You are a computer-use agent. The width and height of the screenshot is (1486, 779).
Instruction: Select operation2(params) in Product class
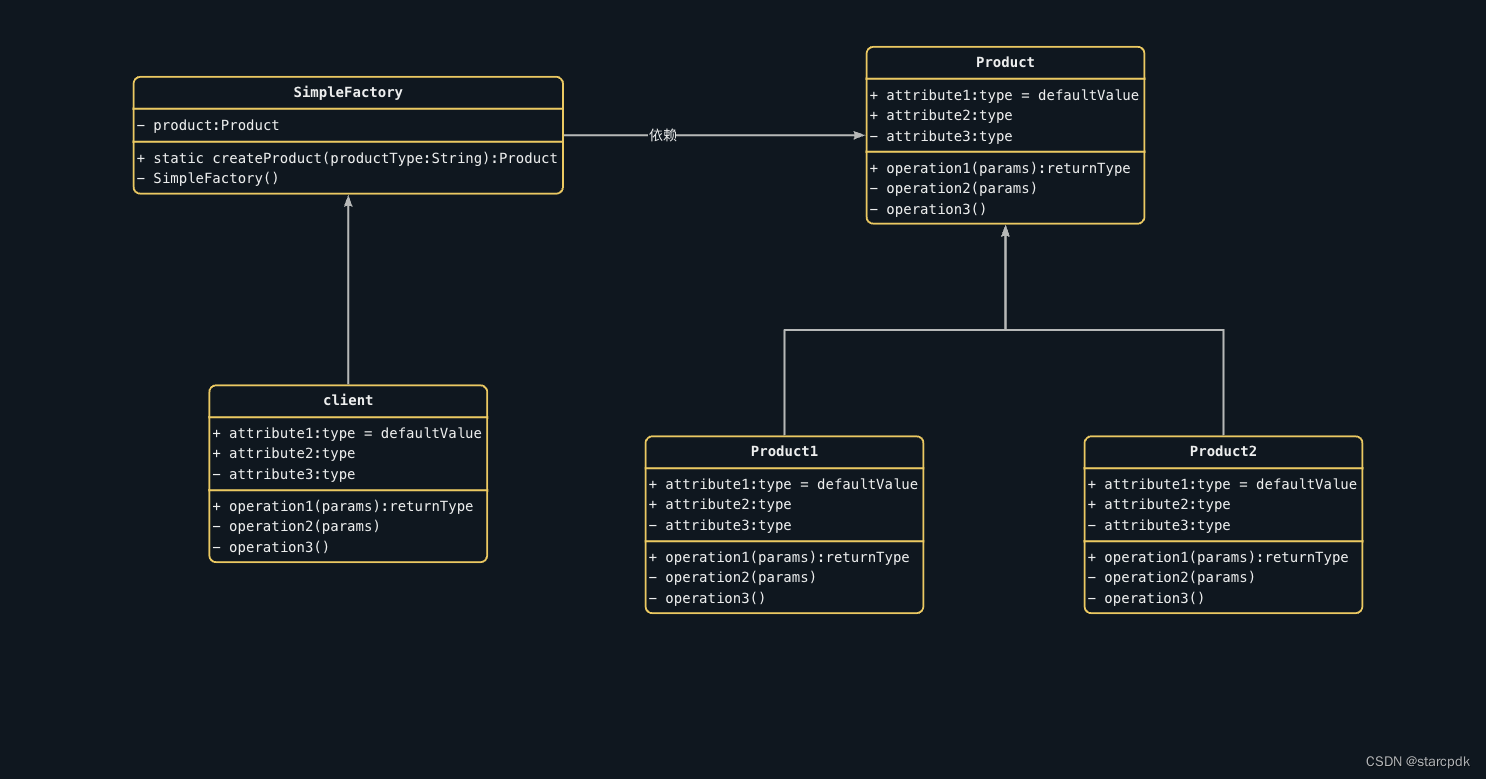point(954,188)
